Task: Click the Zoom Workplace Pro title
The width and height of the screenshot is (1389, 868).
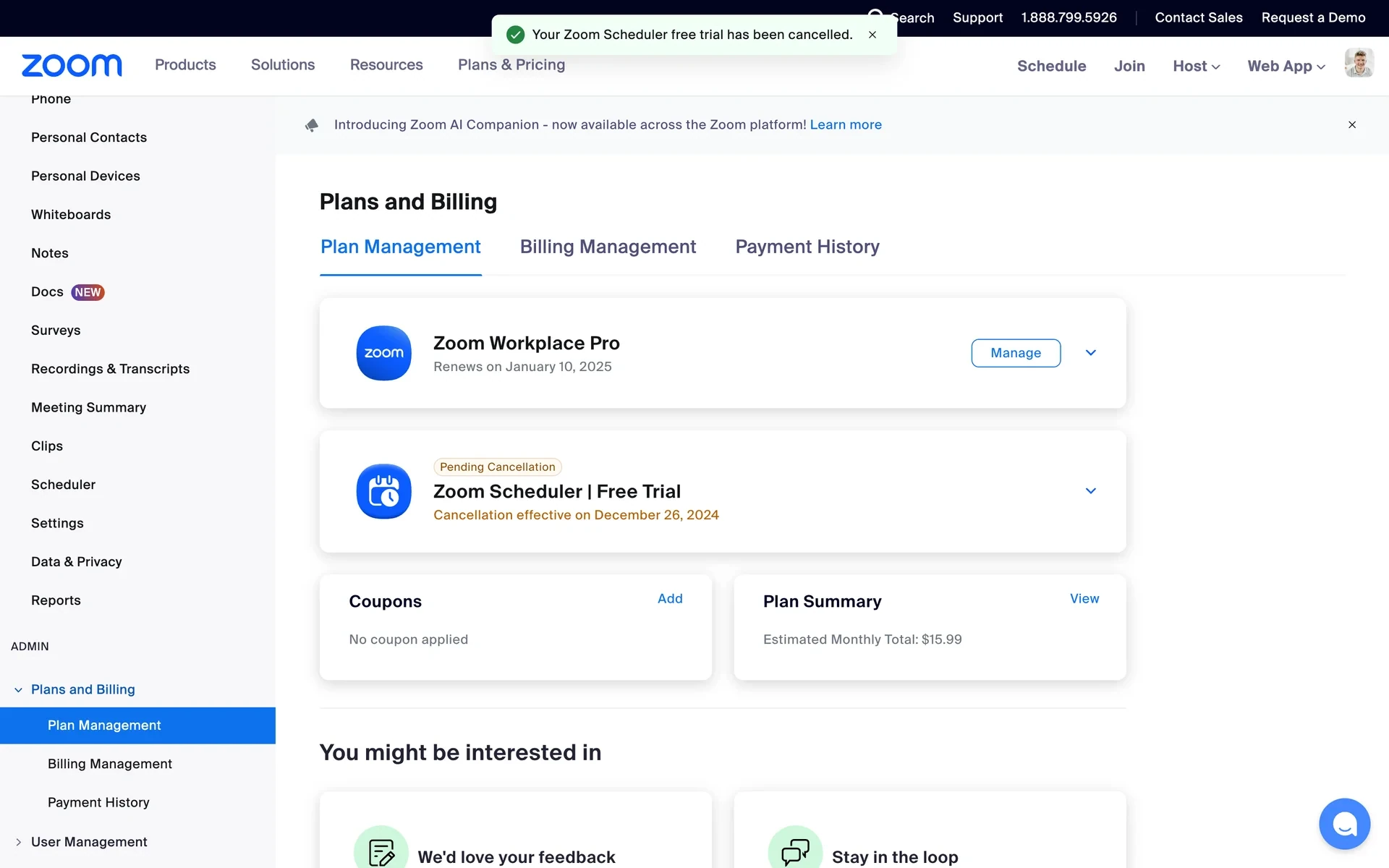Action: click(x=527, y=343)
